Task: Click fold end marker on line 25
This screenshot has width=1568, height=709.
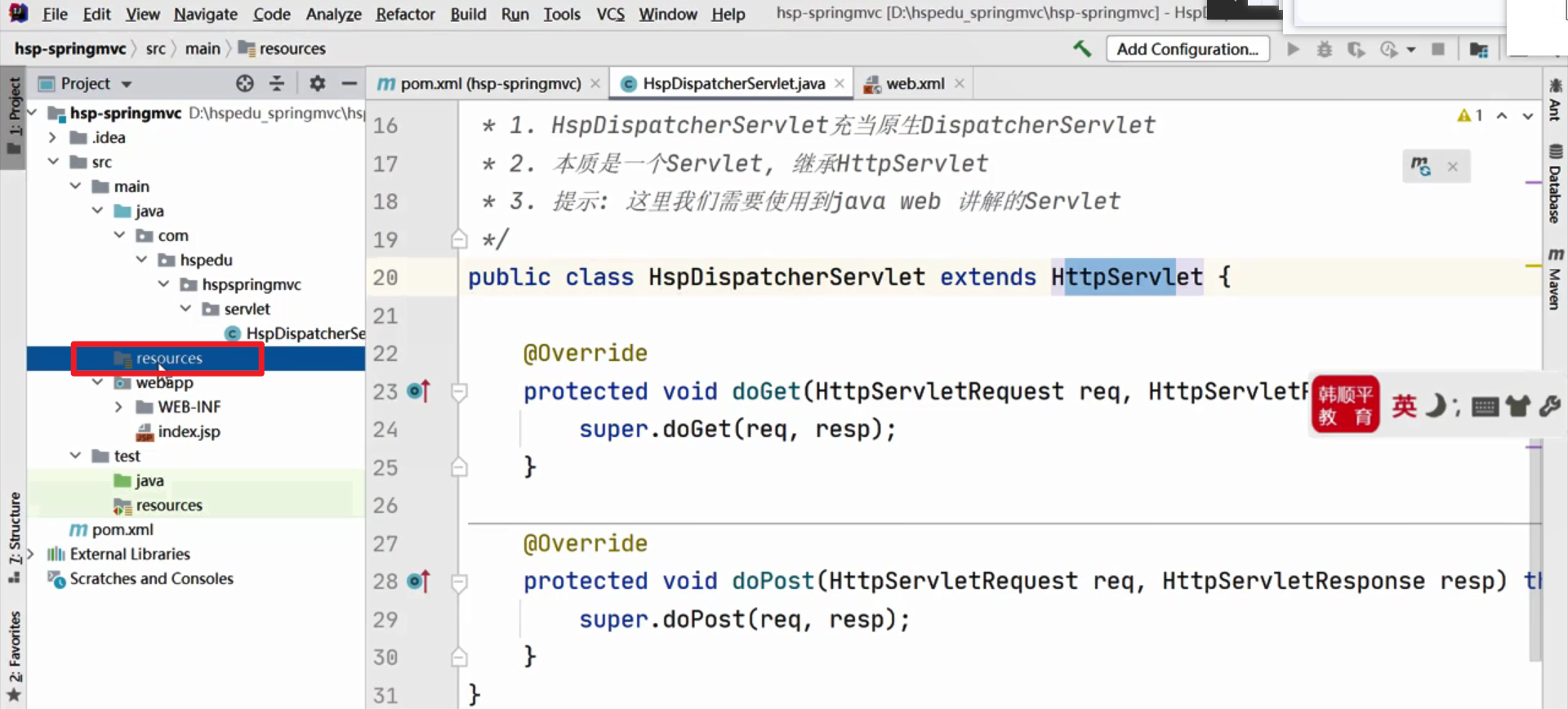Action: [459, 467]
